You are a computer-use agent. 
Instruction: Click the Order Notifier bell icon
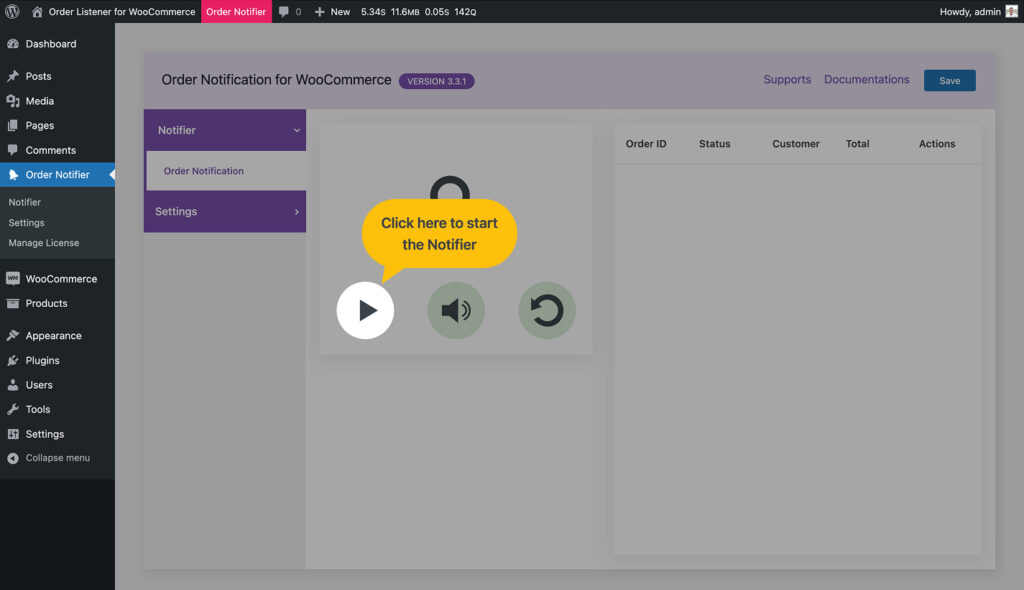coord(12,174)
